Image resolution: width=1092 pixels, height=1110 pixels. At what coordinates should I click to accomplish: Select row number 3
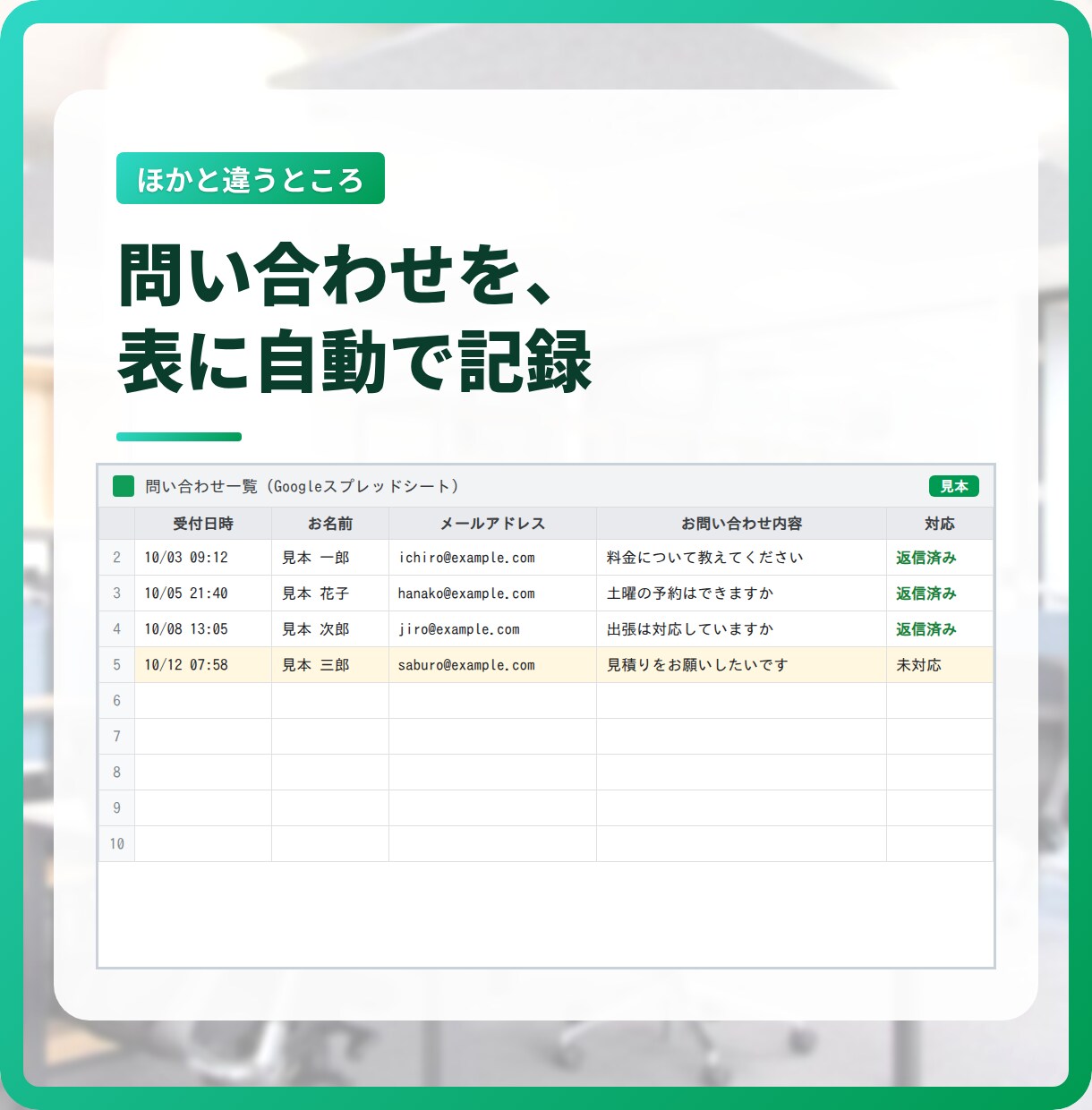point(116,593)
